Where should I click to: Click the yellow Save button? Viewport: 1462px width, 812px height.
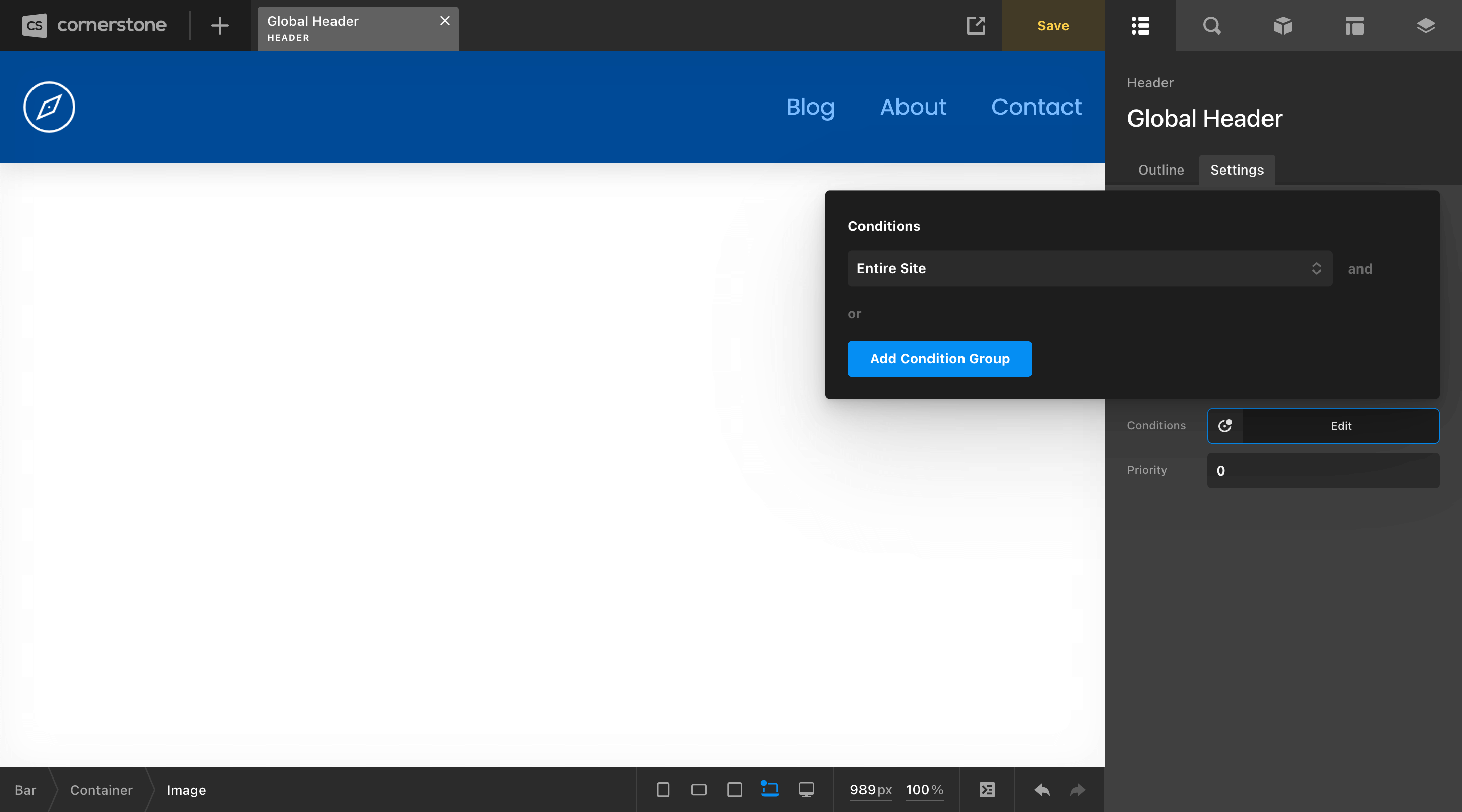(1053, 25)
